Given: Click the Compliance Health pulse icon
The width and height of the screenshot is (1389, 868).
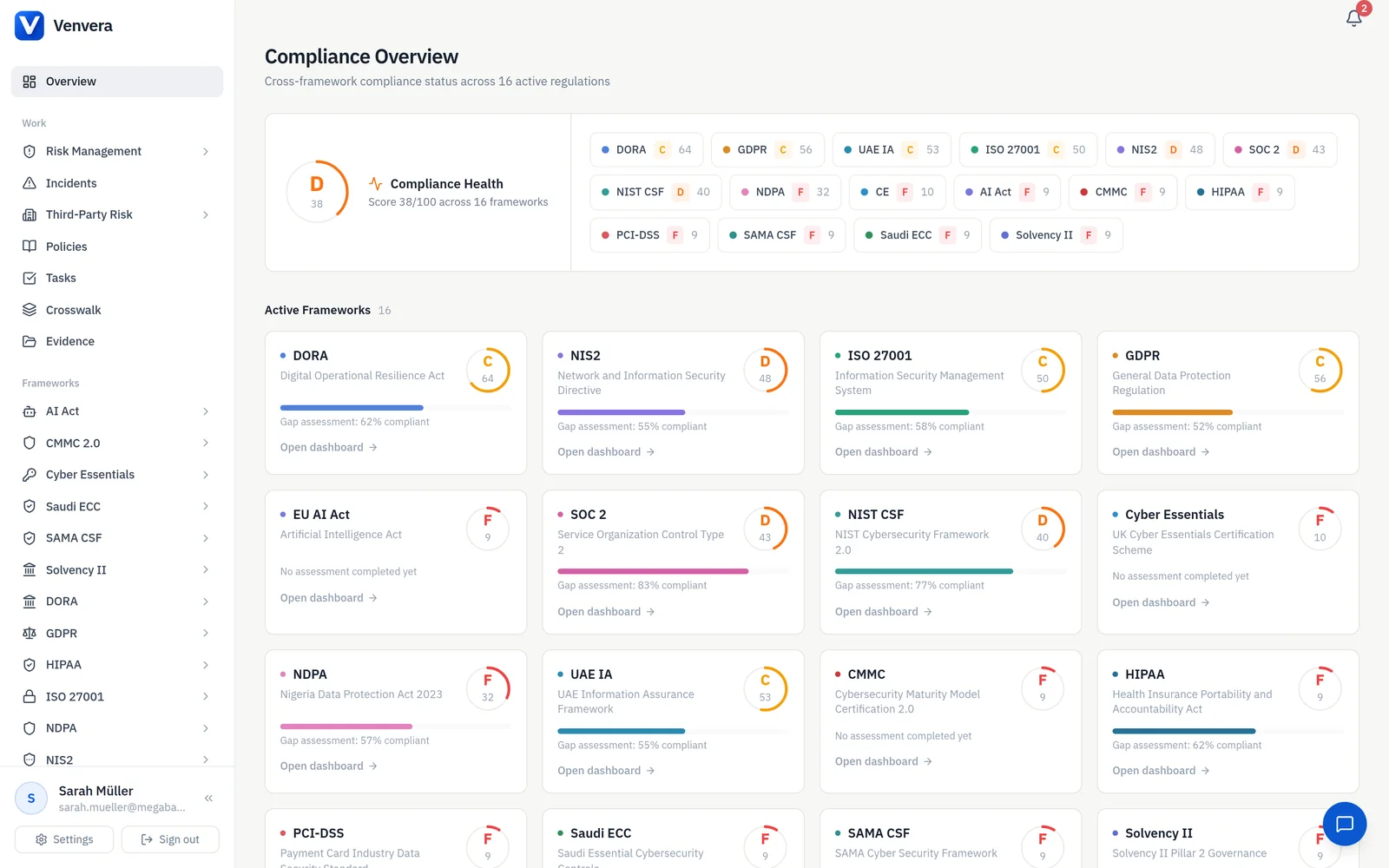Looking at the screenshot, I should [x=376, y=183].
